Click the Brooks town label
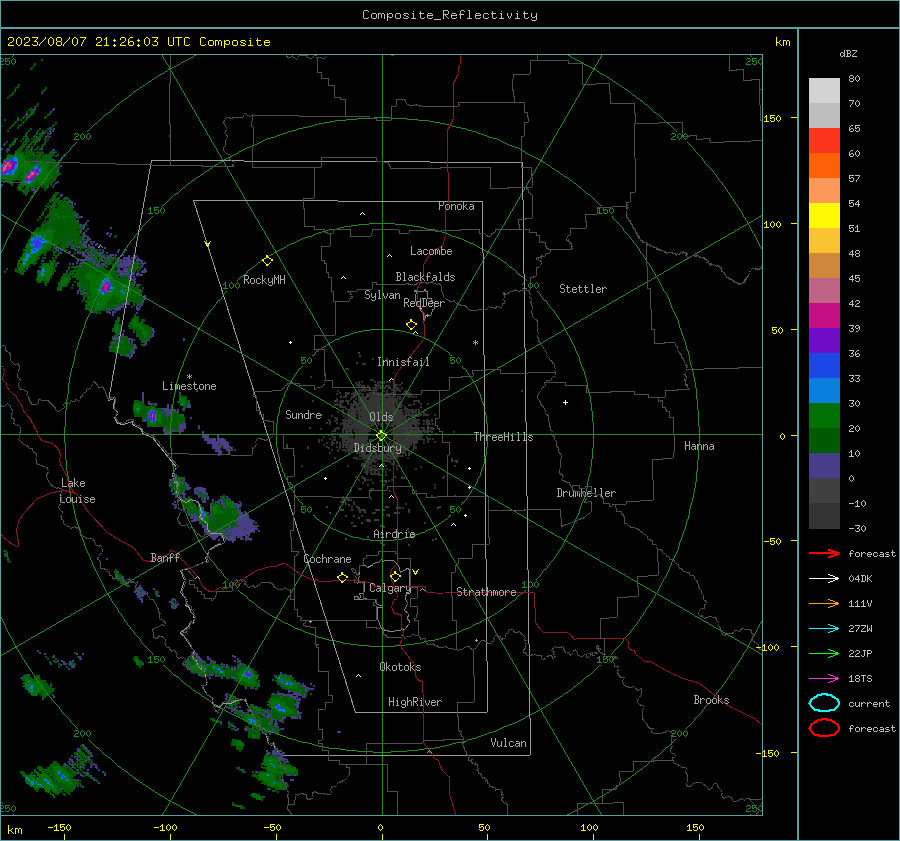The width and height of the screenshot is (900, 841). tap(711, 700)
